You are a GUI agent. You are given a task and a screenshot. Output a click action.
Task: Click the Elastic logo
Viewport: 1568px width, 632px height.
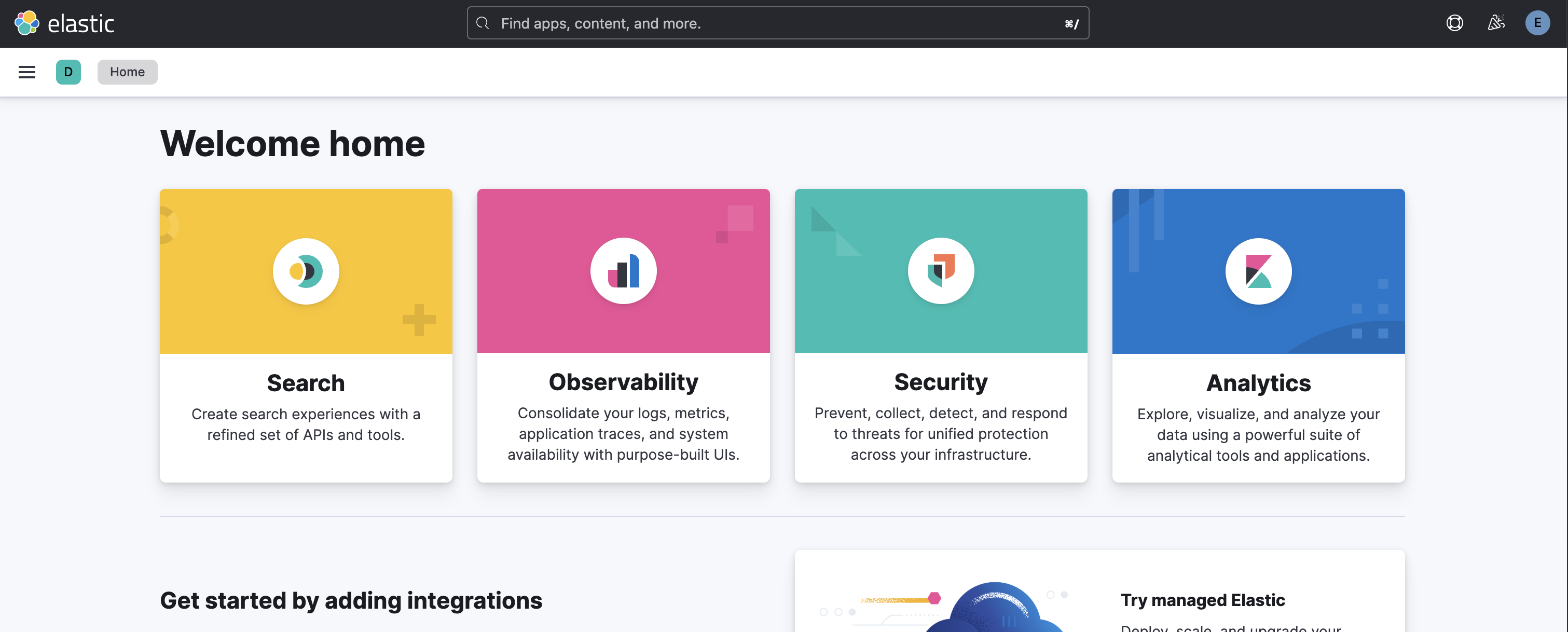pyautogui.click(x=64, y=23)
